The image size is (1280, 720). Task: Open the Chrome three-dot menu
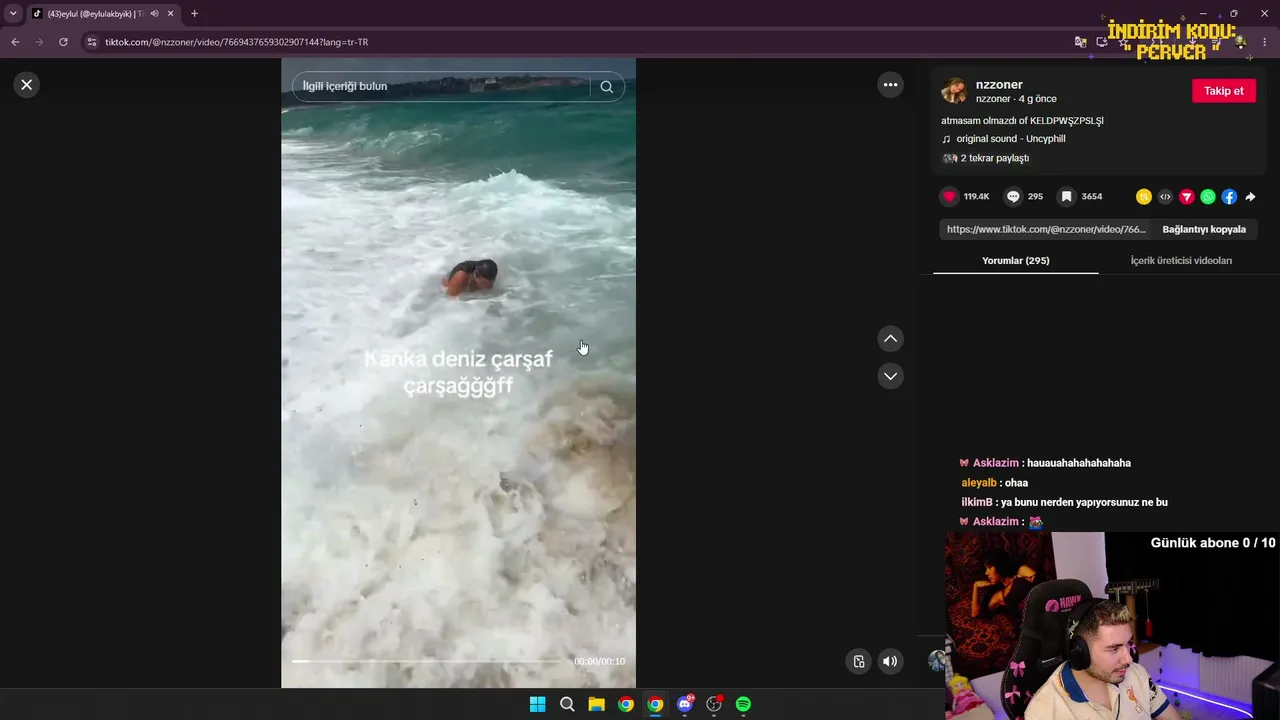[x=1265, y=42]
